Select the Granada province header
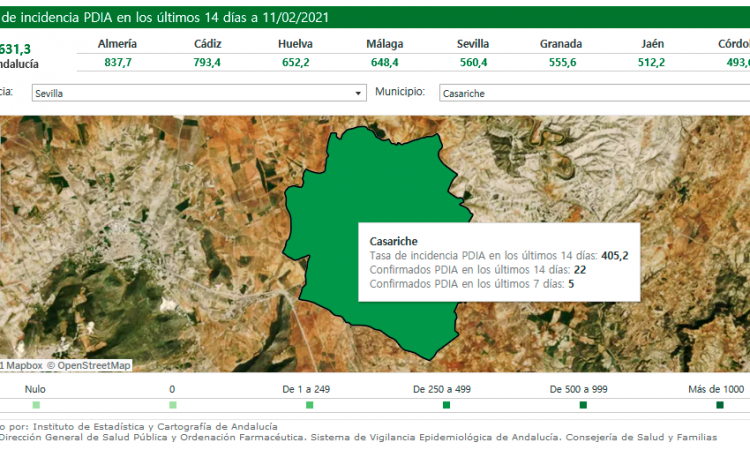 coord(561,45)
